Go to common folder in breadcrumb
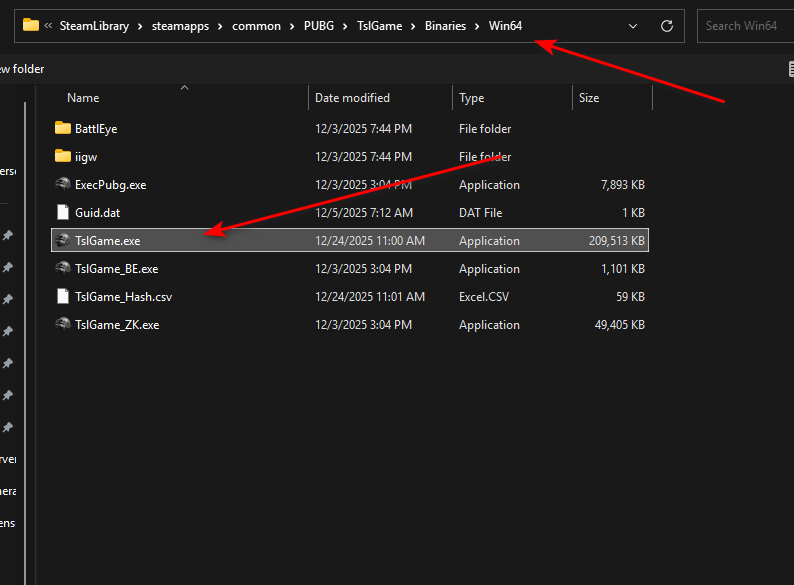The width and height of the screenshot is (794, 585). pyautogui.click(x=256, y=26)
